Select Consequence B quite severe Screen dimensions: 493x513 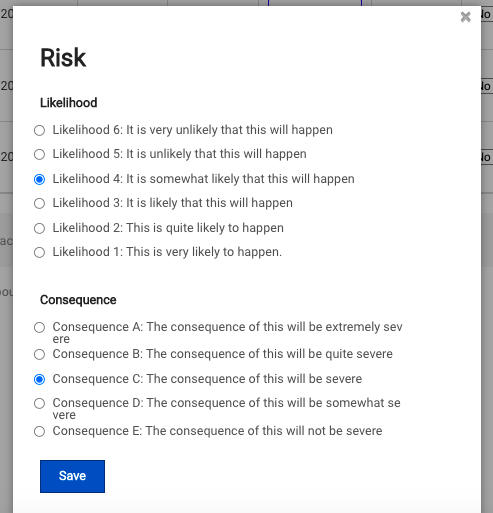tap(39, 354)
